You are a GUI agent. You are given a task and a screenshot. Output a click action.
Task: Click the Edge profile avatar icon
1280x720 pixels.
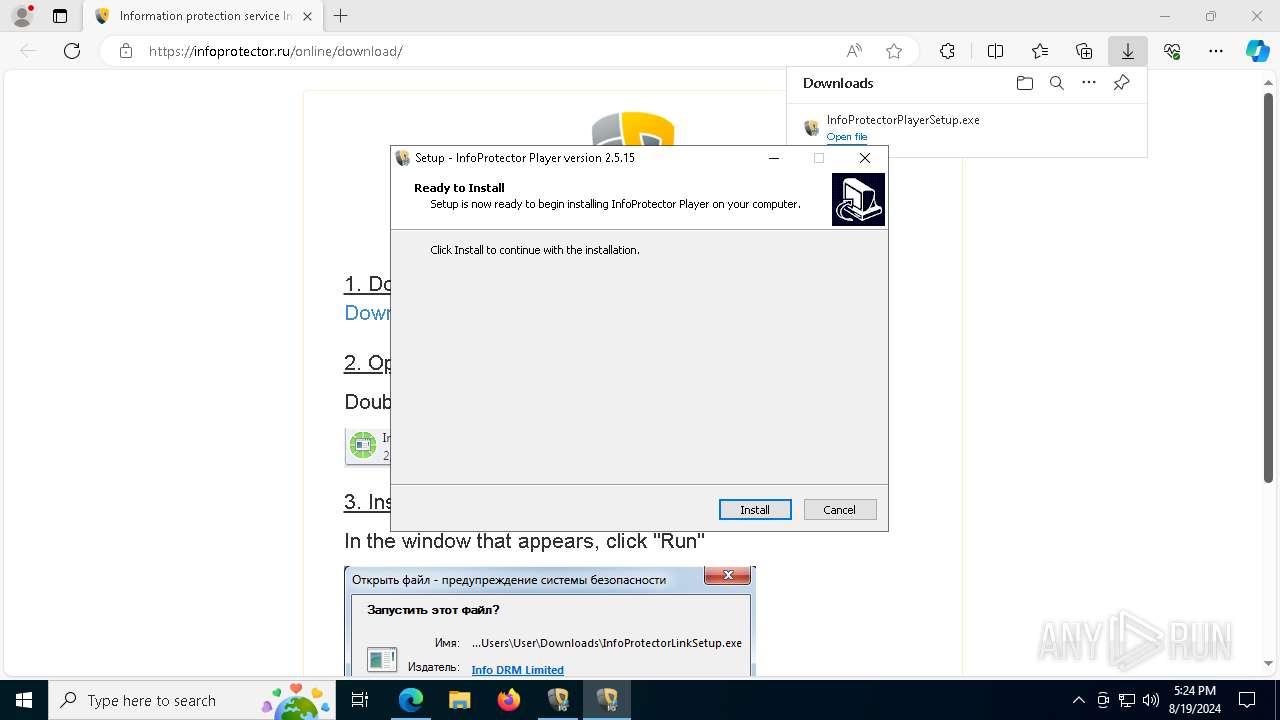pos(22,16)
